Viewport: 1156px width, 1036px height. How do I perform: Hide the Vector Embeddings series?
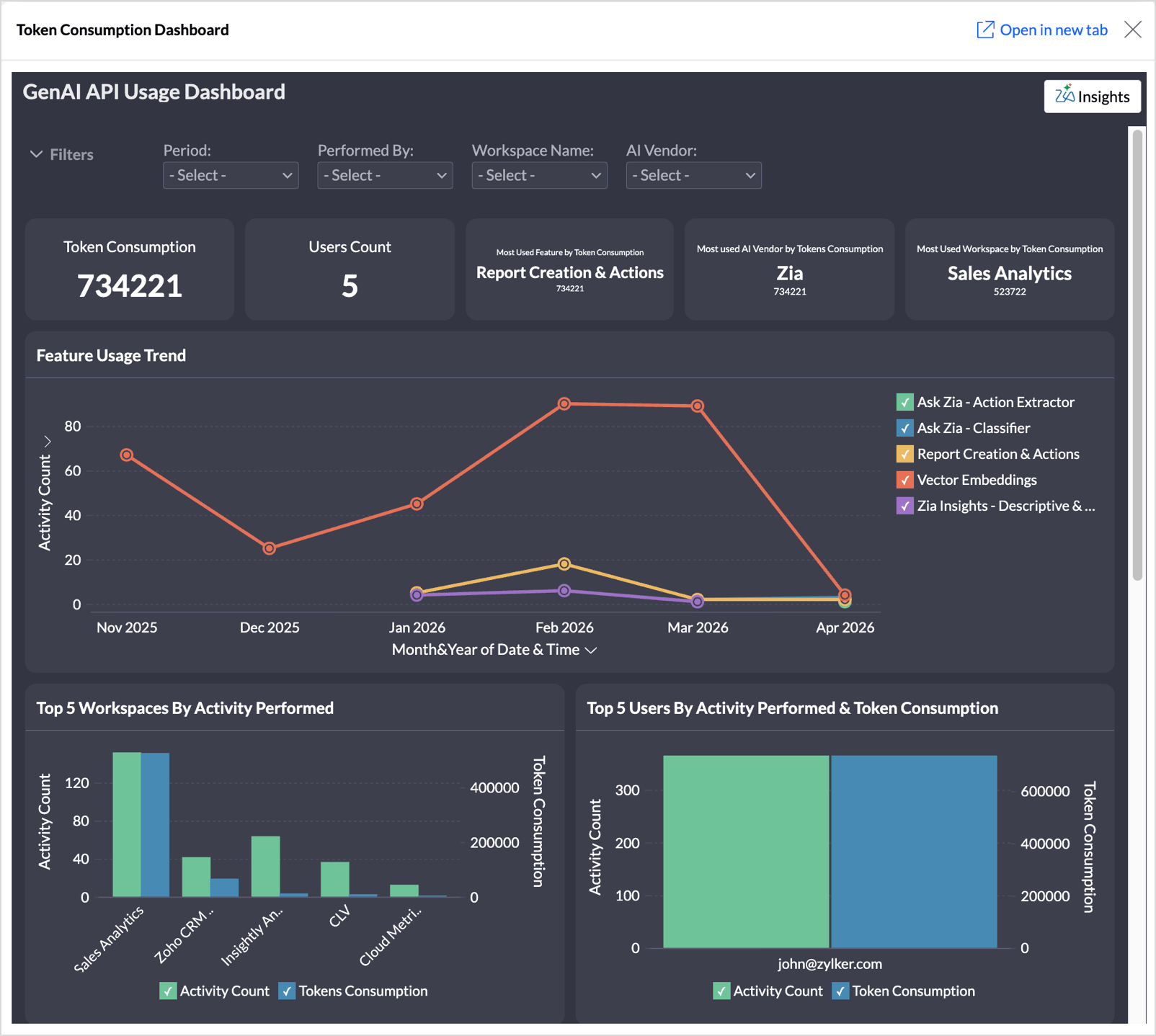[904, 480]
